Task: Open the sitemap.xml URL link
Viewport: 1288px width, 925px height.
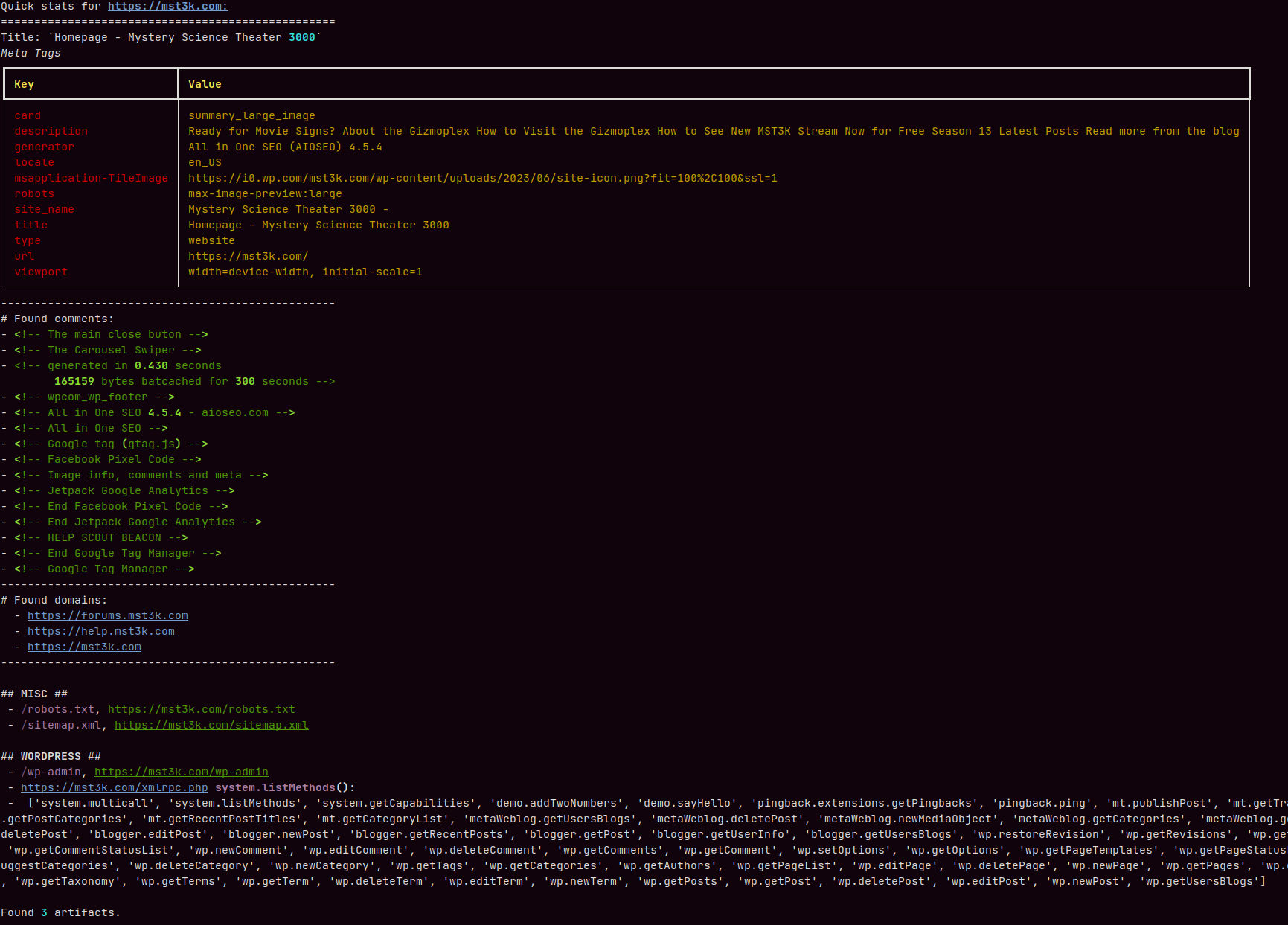Action: (x=211, y=725)
